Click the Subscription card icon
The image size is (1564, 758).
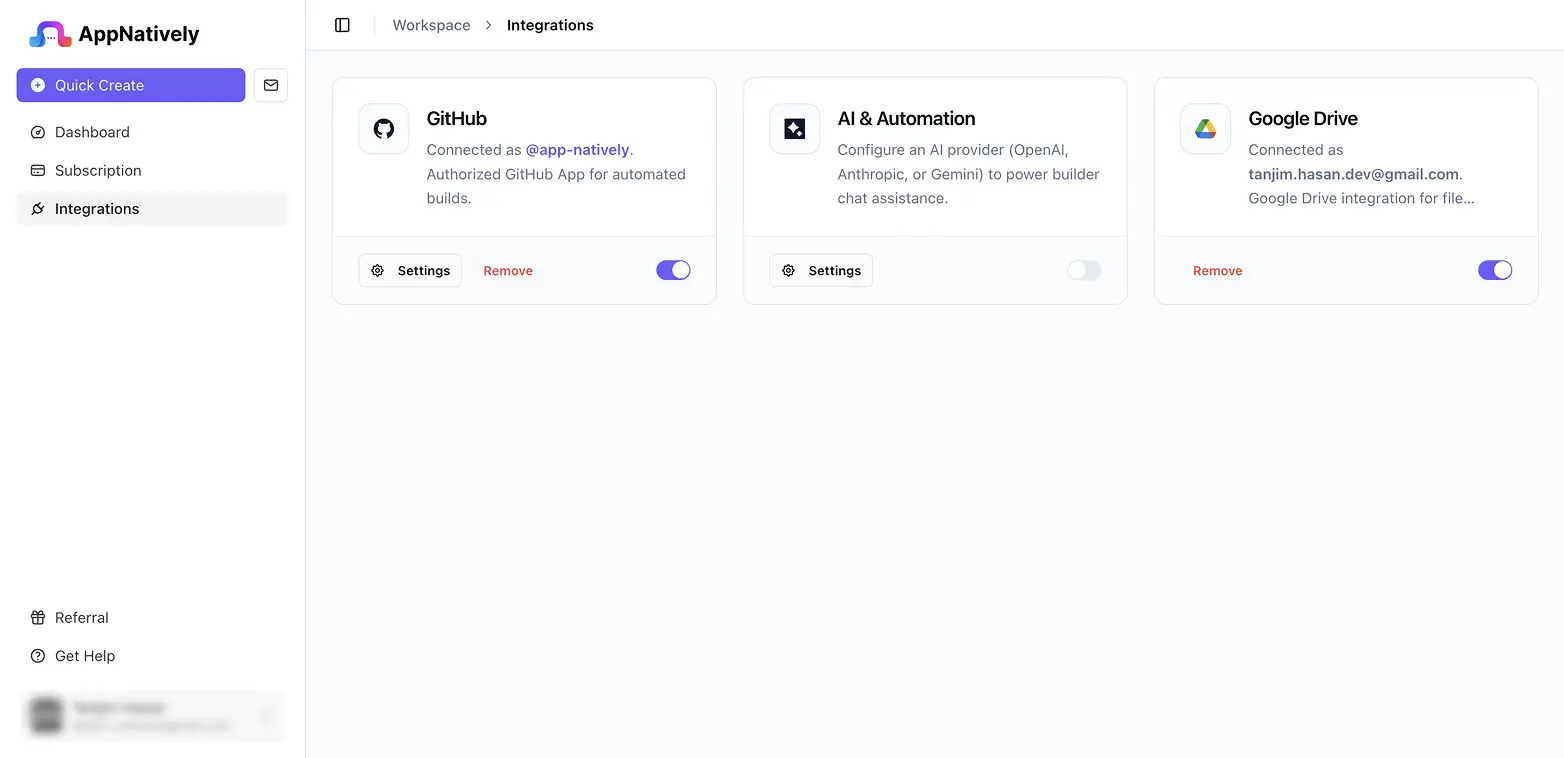pyautogui.click(x=38, y=170)
